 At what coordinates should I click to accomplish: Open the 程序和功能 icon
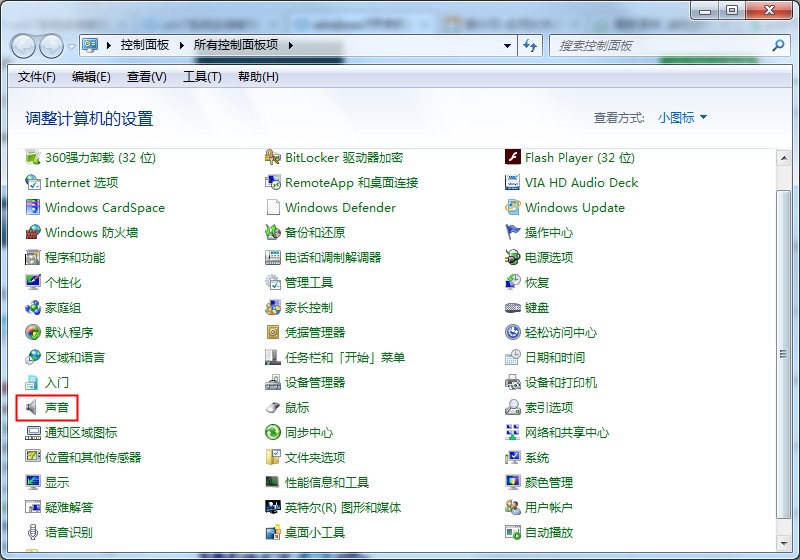click(x=33, y=257)
